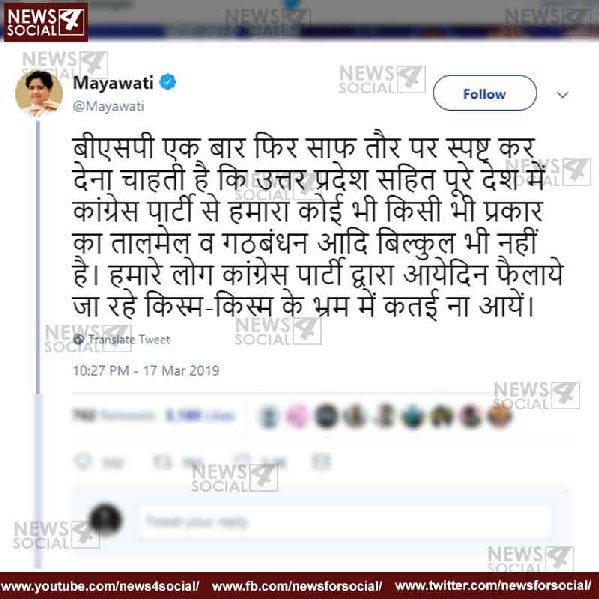599x599 pixels.
Task: Follow the Mayawati account
Action: point(484,93)
